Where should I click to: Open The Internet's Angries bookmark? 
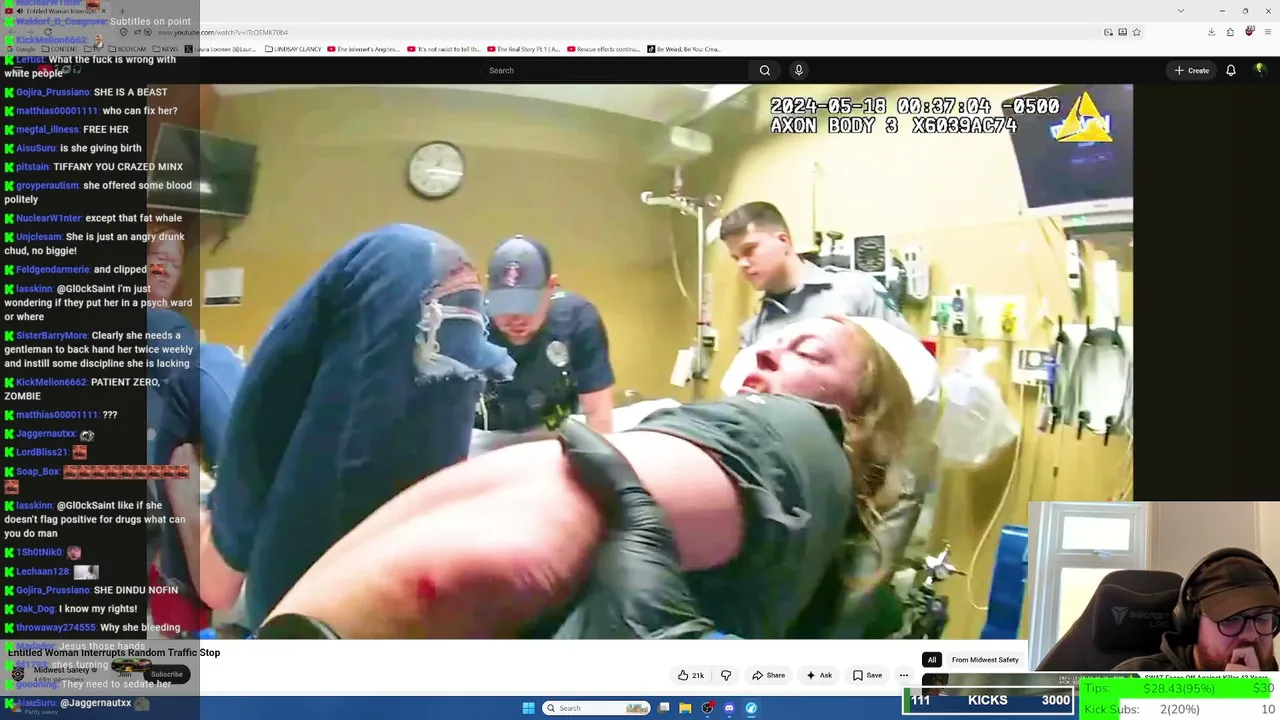364,49
